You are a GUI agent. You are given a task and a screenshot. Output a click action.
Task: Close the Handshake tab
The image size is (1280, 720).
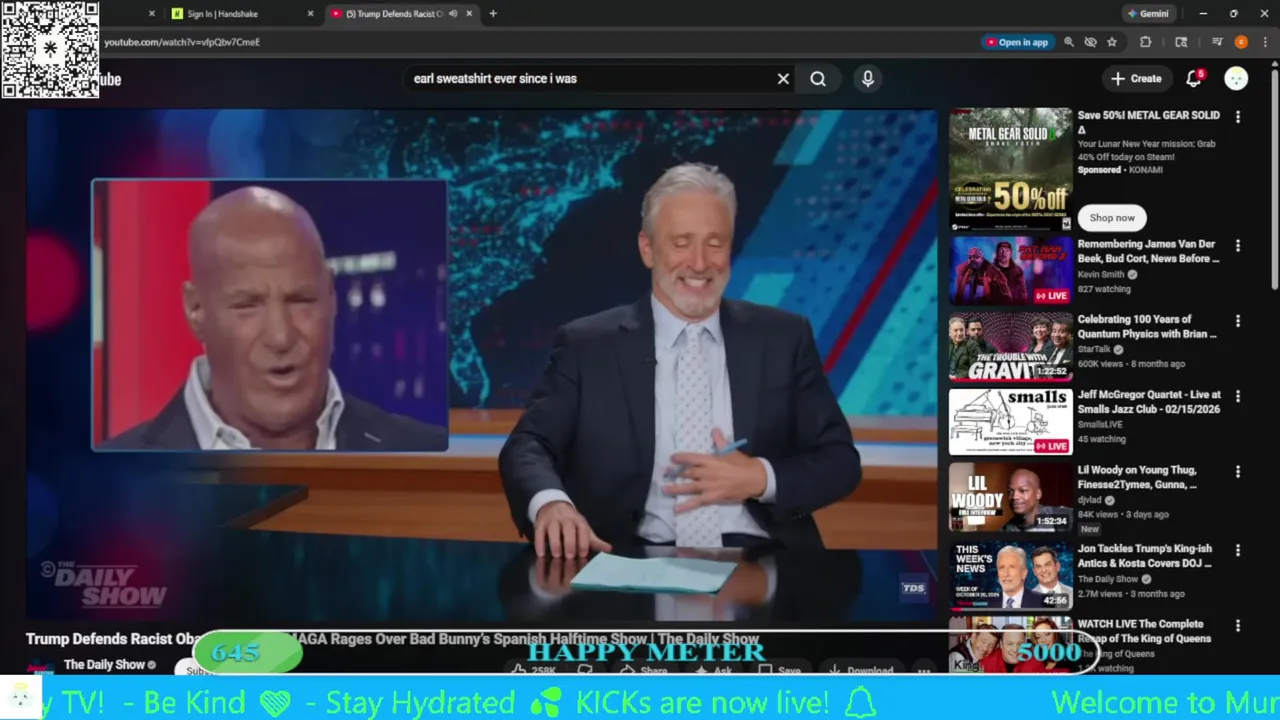click(x=310, y=14)
